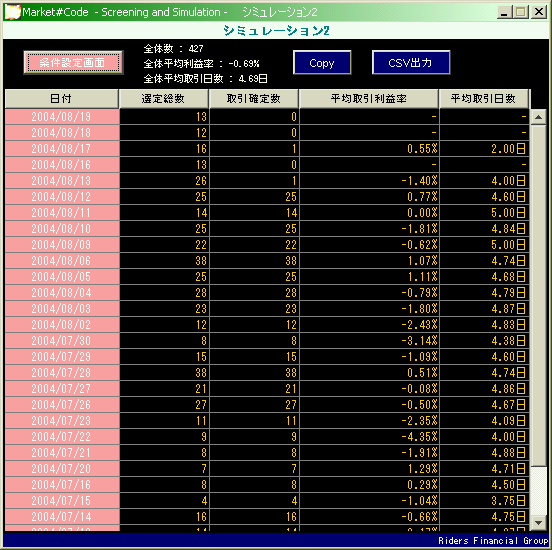552x550 pixels.
Task: Minimize the simulation window
Action: (x=504, y=12)
